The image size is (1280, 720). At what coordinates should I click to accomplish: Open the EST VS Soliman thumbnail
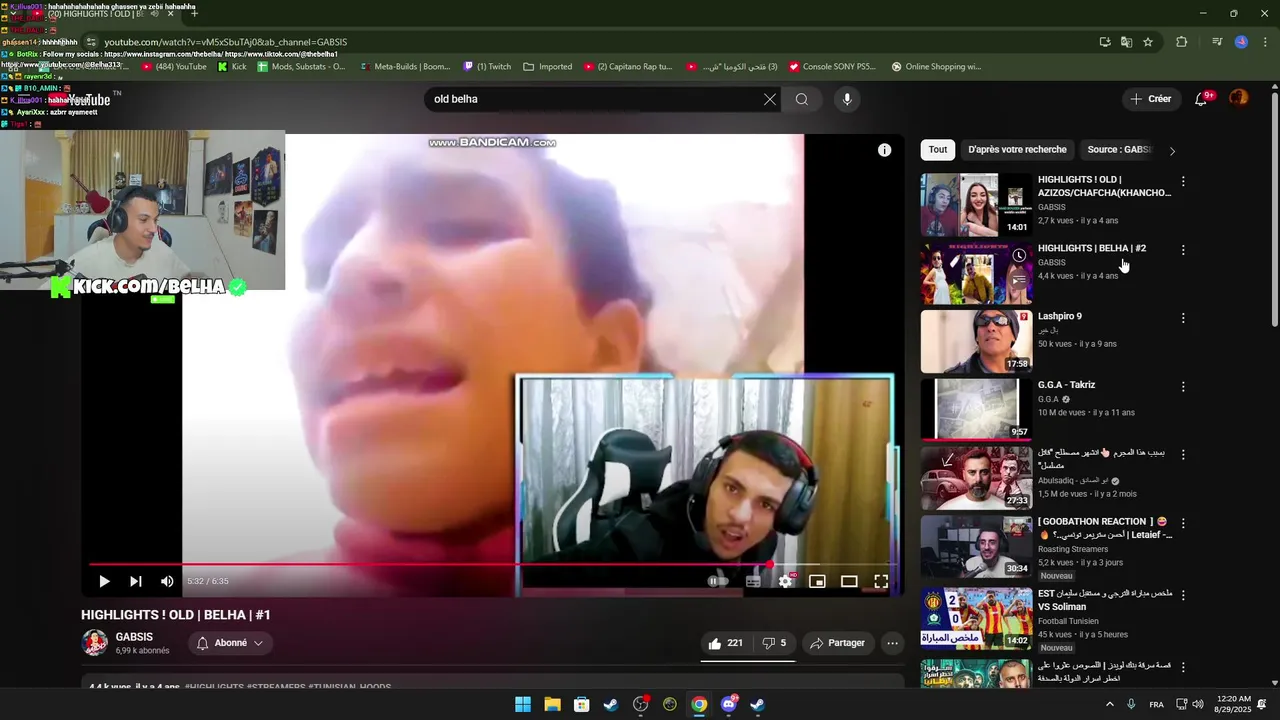click(976, 618)
